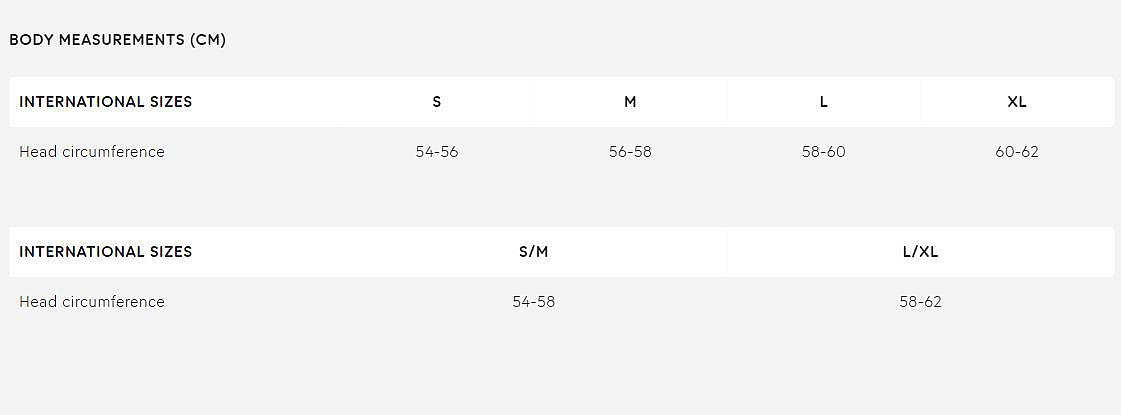Click the "(CM)" unit in the heading
The image size is (1121, 415).
208,40
